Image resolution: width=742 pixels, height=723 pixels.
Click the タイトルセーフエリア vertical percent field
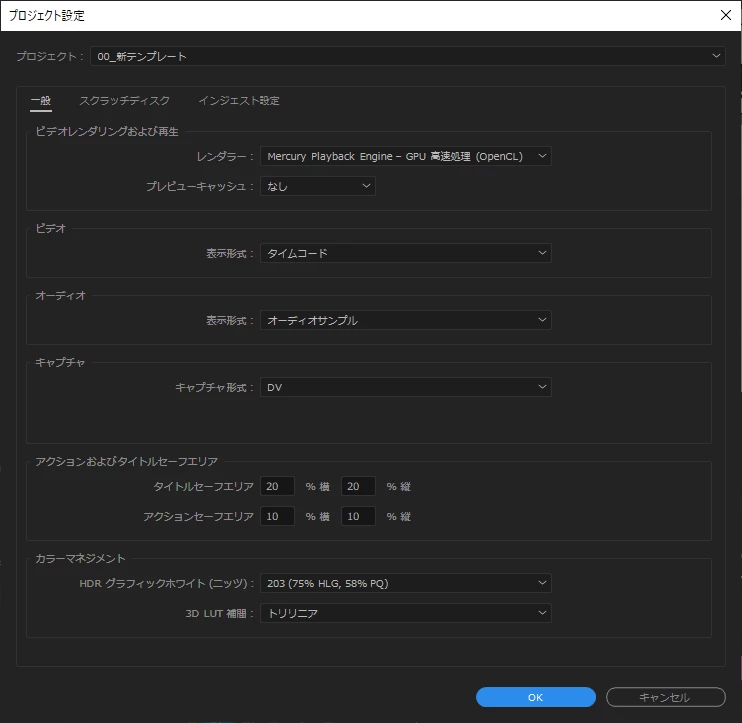(x=358, y=486)
